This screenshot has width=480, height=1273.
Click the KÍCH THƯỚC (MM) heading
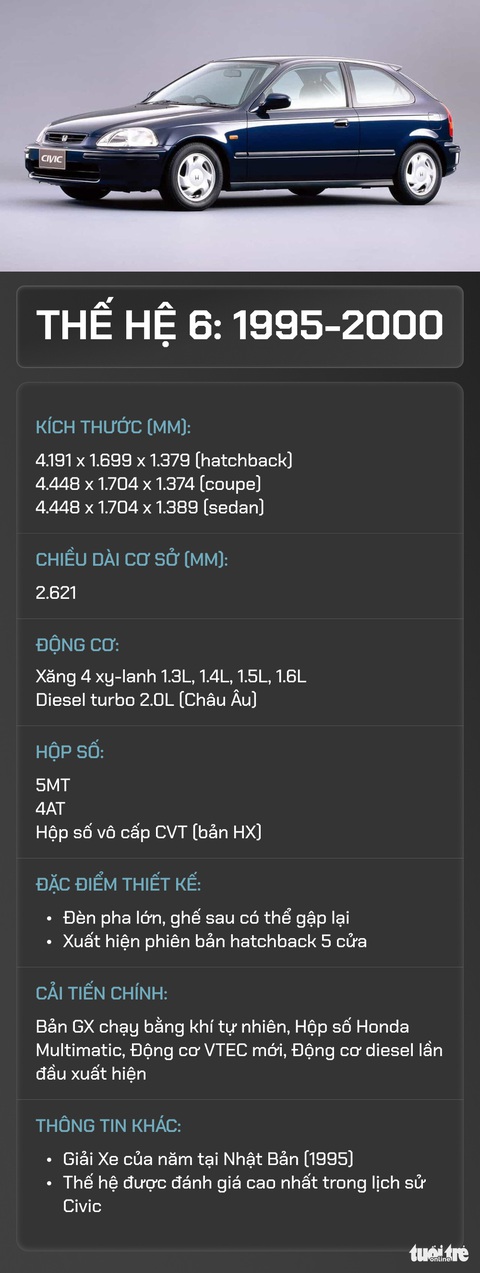click(113, 428)
